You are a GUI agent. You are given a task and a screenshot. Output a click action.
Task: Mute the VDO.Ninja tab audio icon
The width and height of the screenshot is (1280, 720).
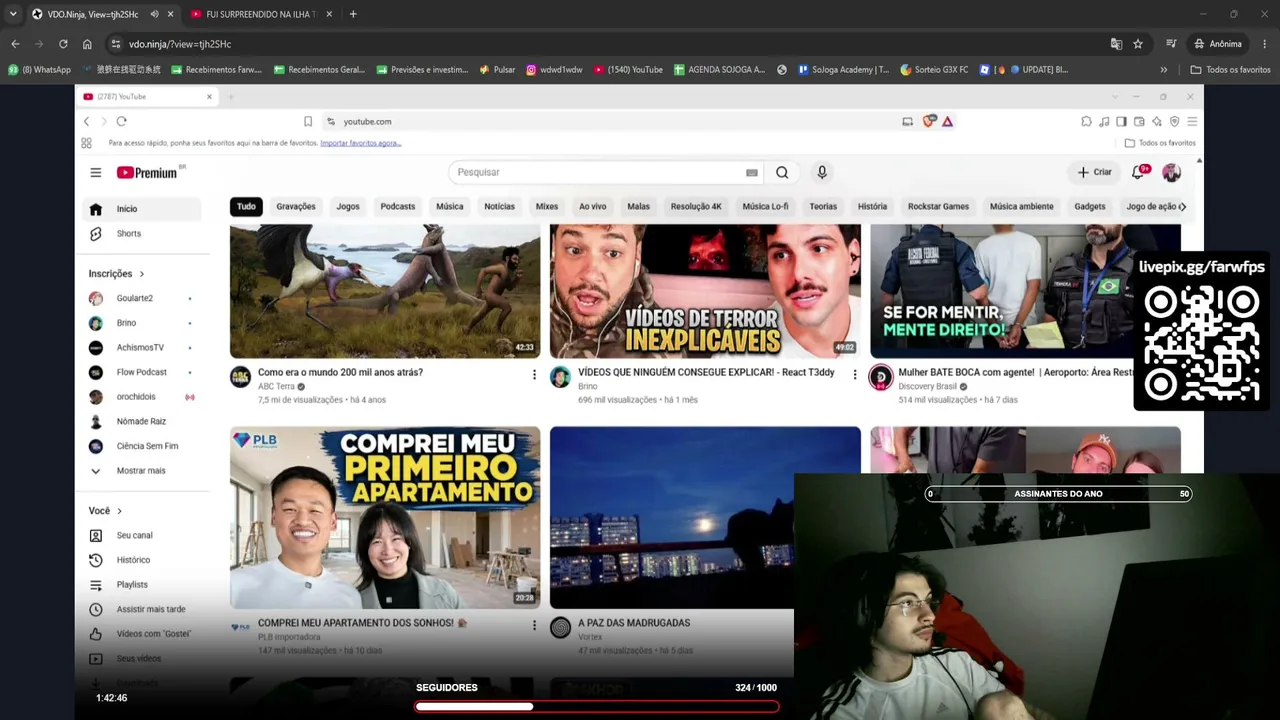[154, 14]
